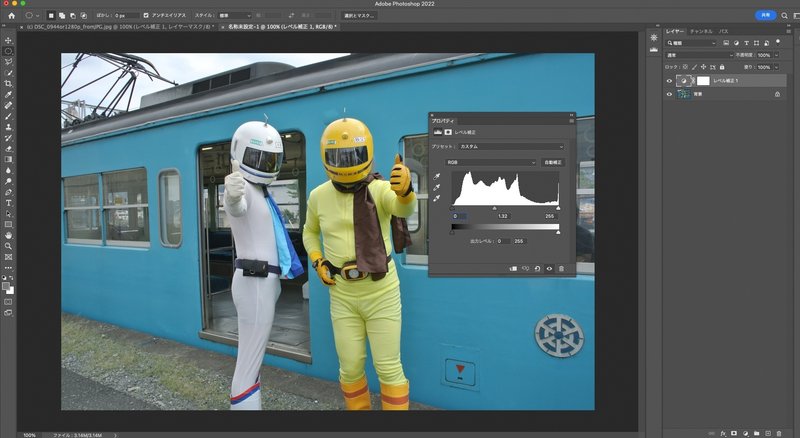Open the layer blend mode dropdown
The image size is (800, 438).
pos(699,55)
